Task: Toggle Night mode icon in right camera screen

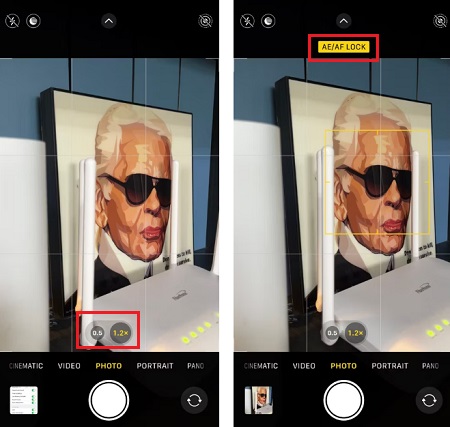Action: point(268,21)
